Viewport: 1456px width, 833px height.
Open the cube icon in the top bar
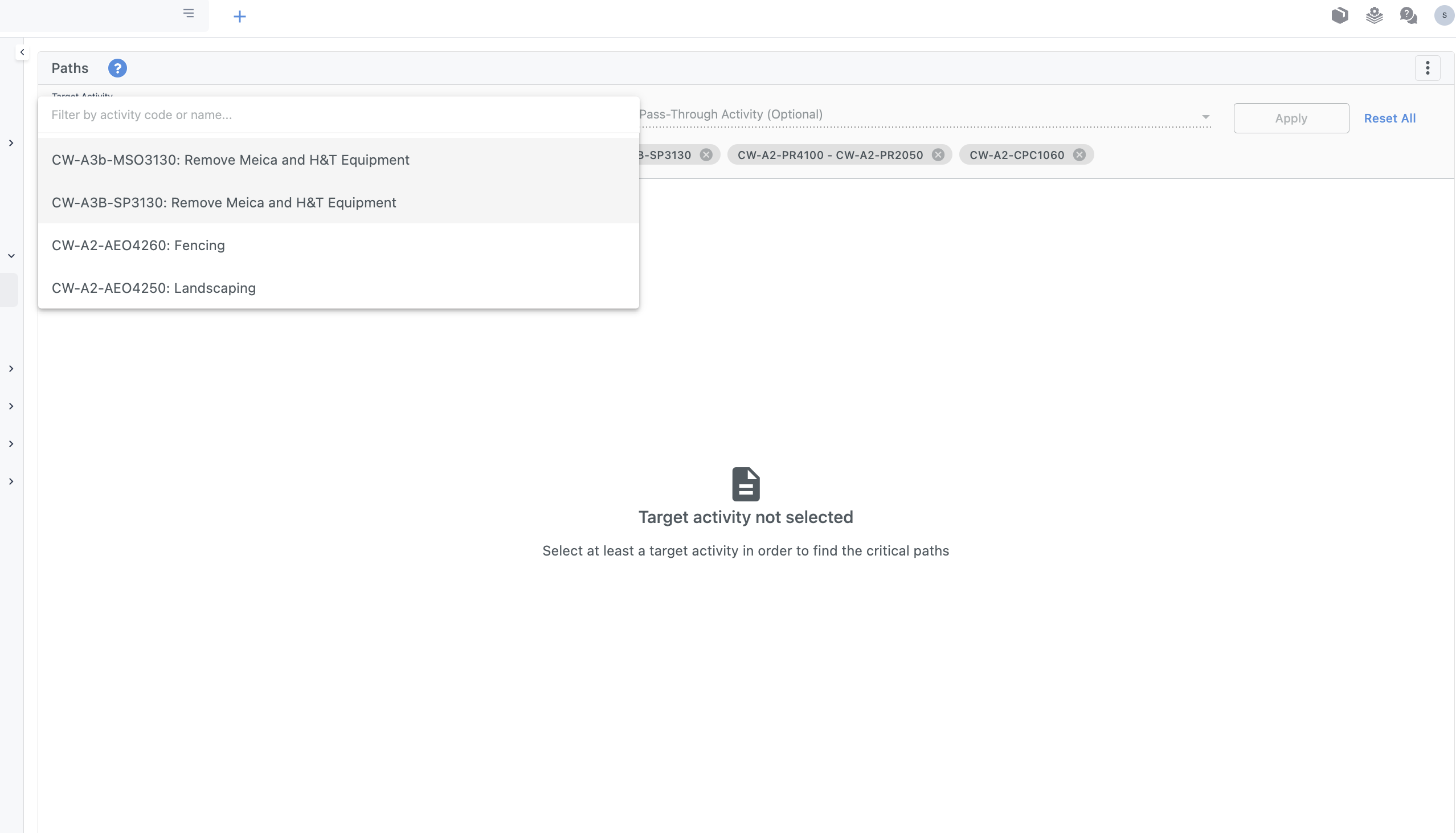click(x=1339, y=15)
